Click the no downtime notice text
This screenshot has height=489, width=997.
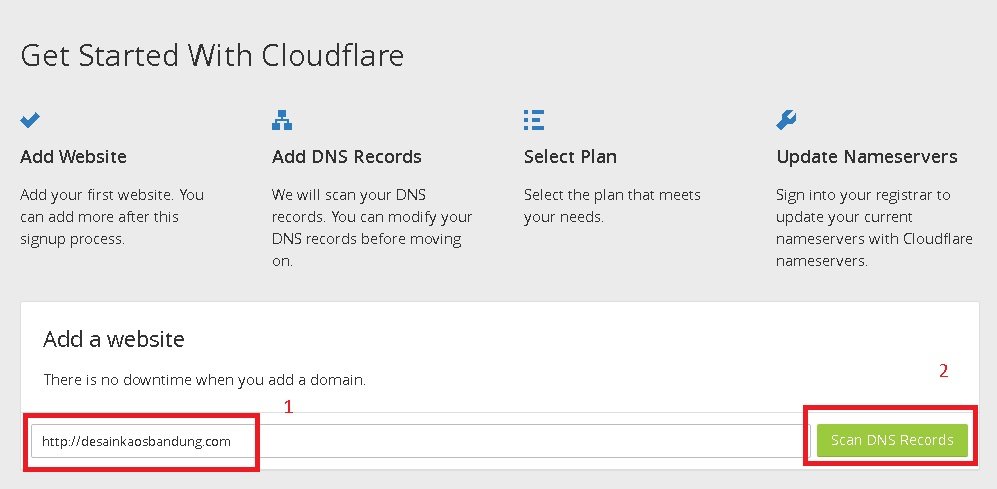coord(205,380)
